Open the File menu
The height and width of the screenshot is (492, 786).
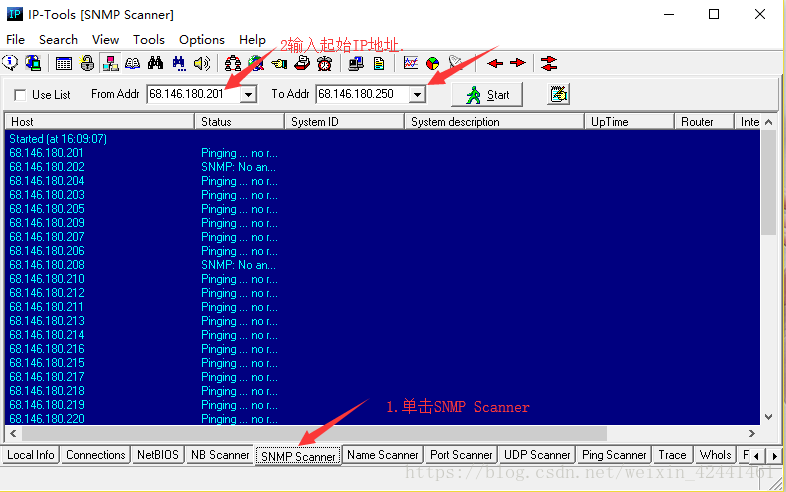tap(16, 40)
